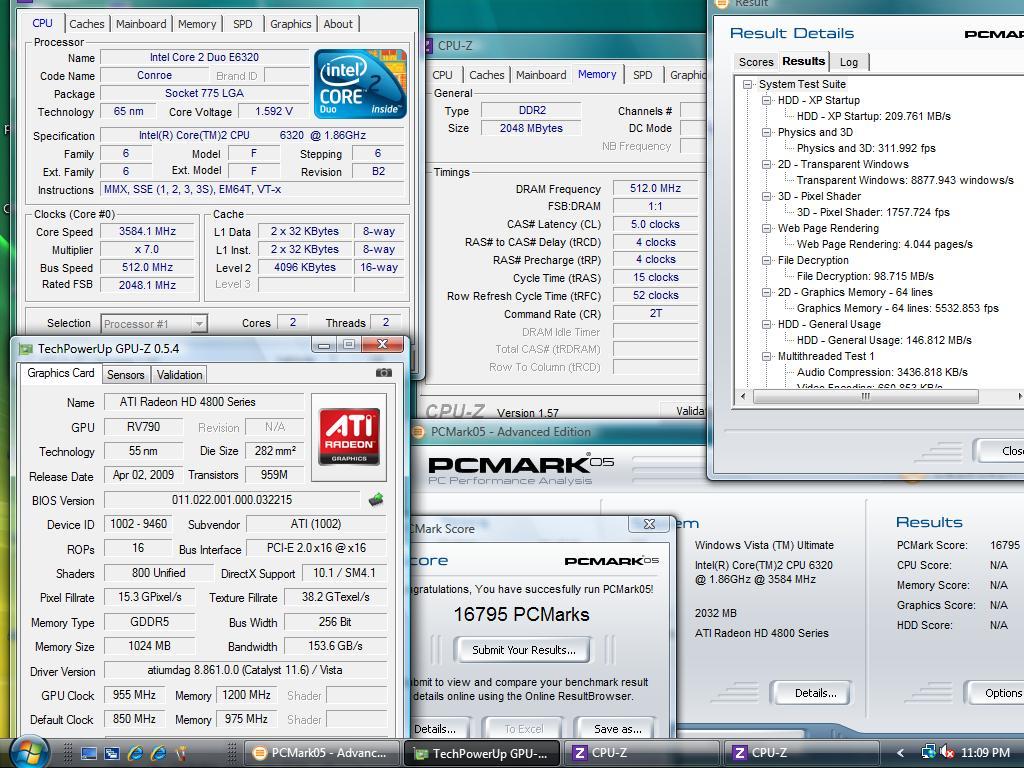Select Scores tab in Result Details
The width and height of the screenshot is (1024, 768).
tap(756, 62)
